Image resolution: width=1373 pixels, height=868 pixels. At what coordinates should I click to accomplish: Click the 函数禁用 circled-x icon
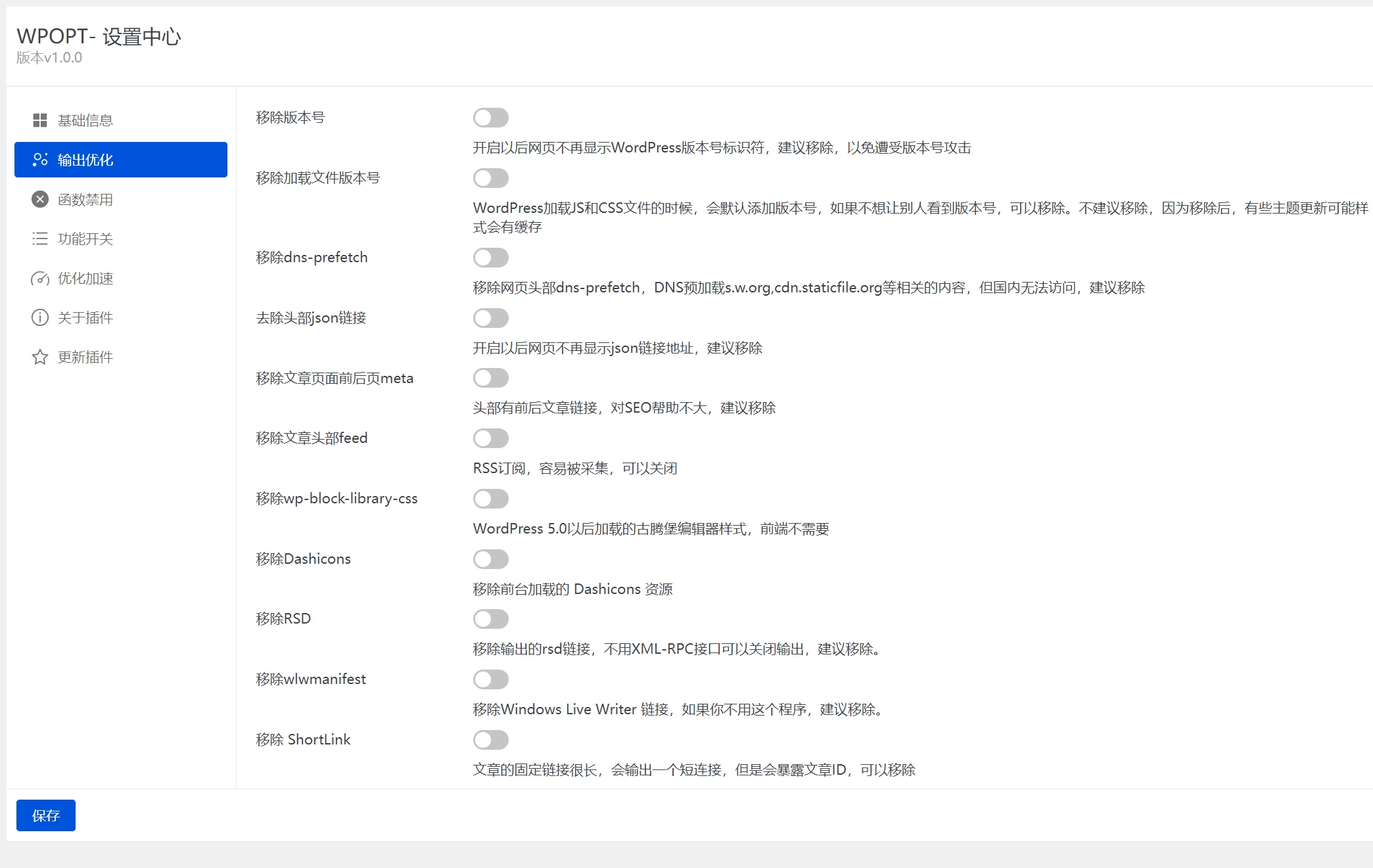pyautogui.click(x=40, y=199)
